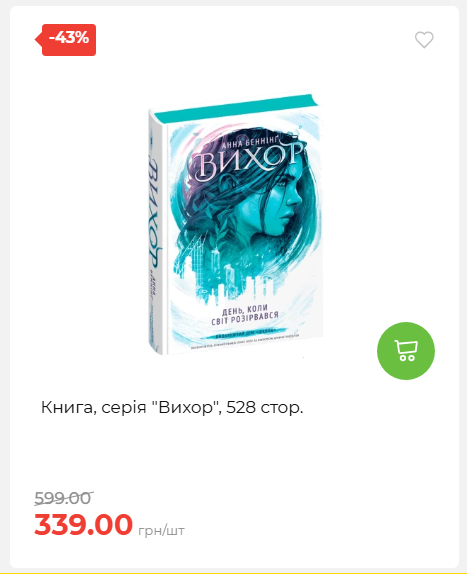
Task: Click the red sale price 339.00
Action: (83, 525)
